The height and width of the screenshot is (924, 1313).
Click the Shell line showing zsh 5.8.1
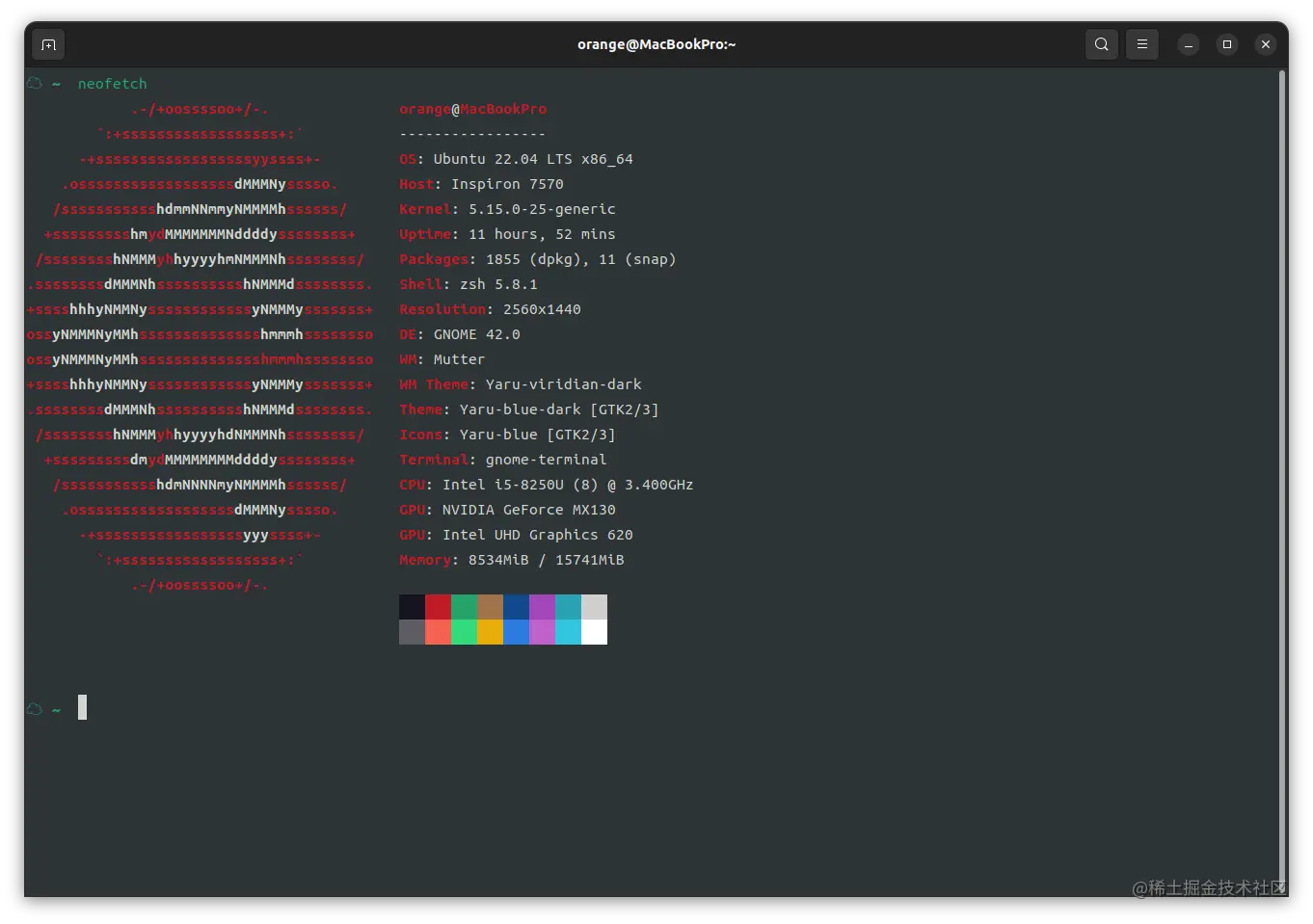pyautogui.click(x=469, y=284)
